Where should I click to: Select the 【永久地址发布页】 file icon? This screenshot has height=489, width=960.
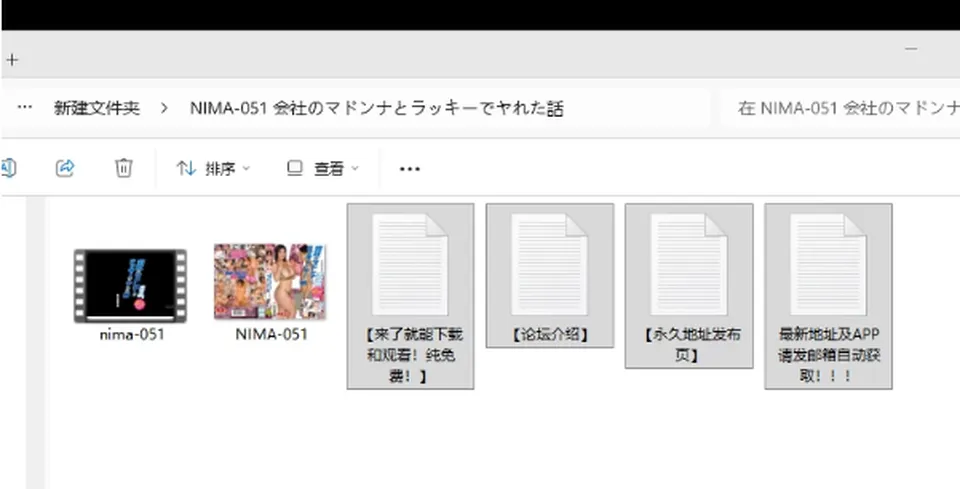click(x=689, y=265)
